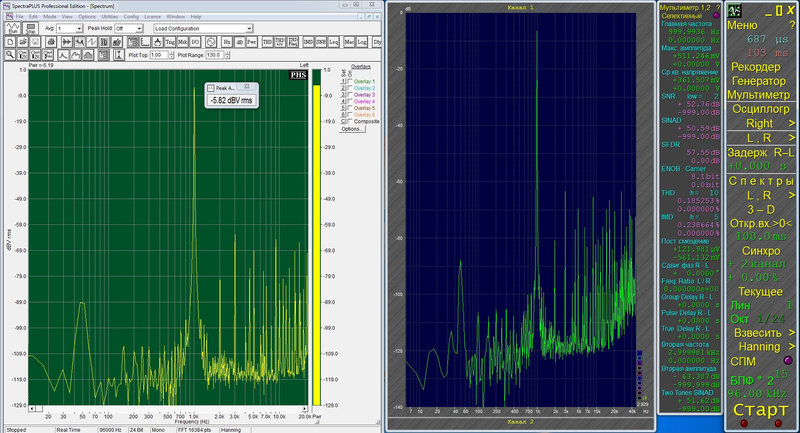Select the narrowband peak plot icon
This screenshot has height=433, width=800.
[x=63, y=55]
